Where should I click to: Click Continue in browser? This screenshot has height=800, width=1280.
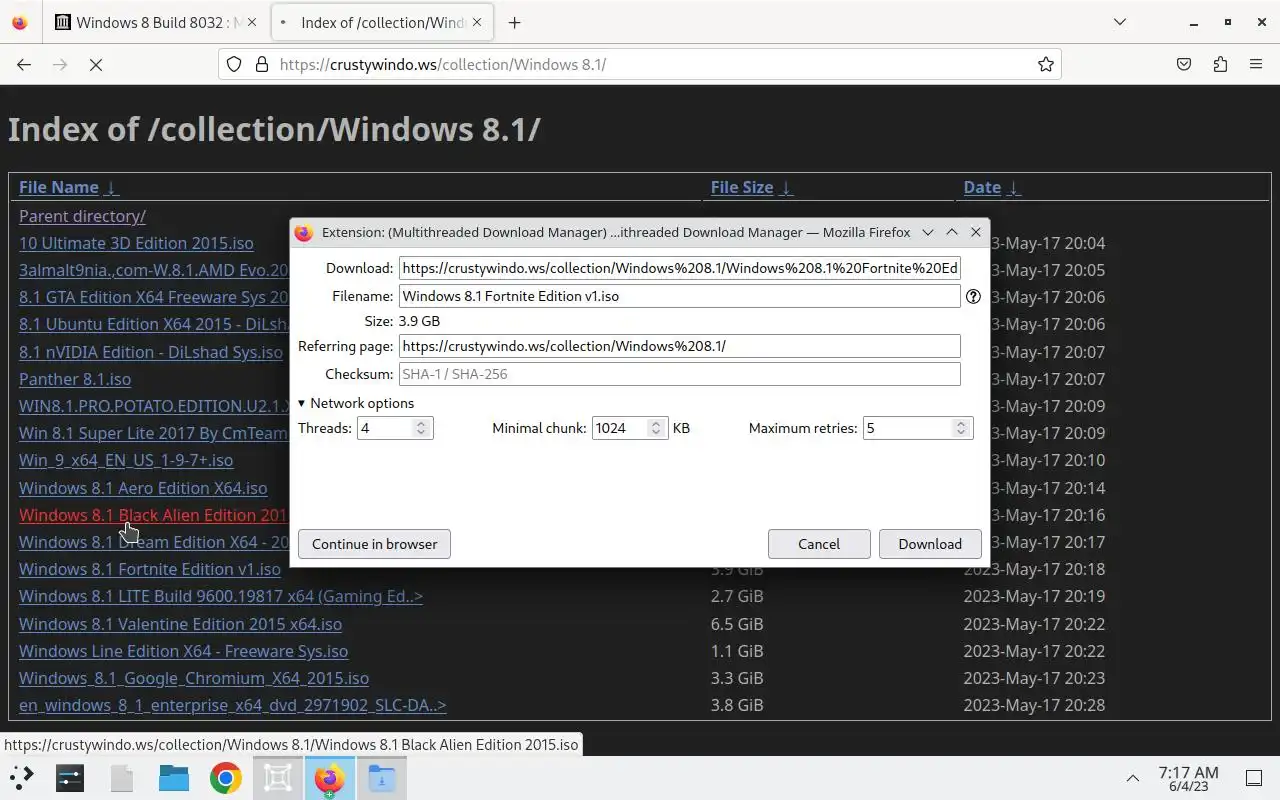[x=374, y=544]
